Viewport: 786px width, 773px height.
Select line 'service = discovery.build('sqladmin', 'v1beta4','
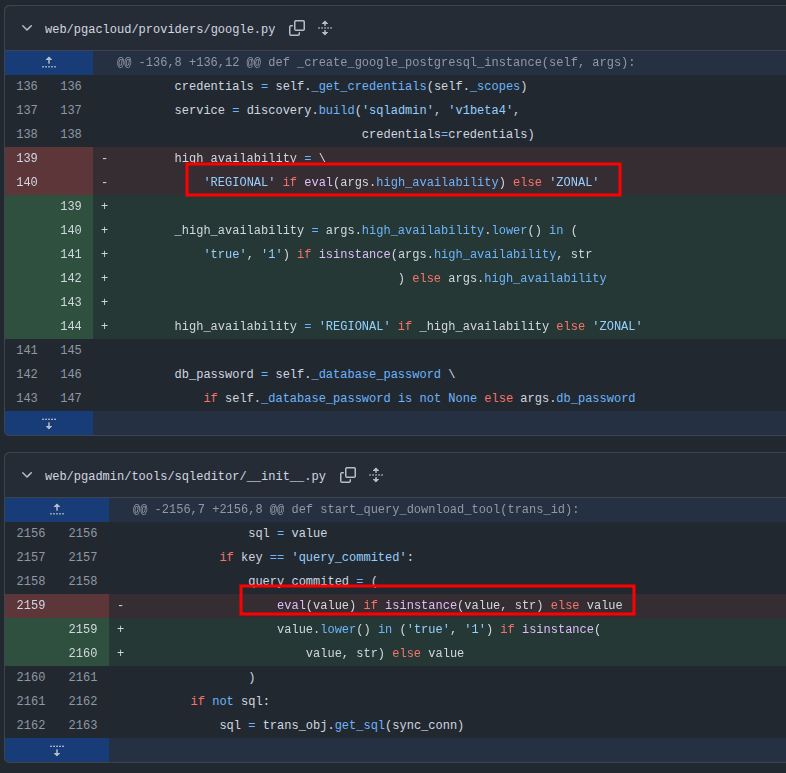[346, 110]
